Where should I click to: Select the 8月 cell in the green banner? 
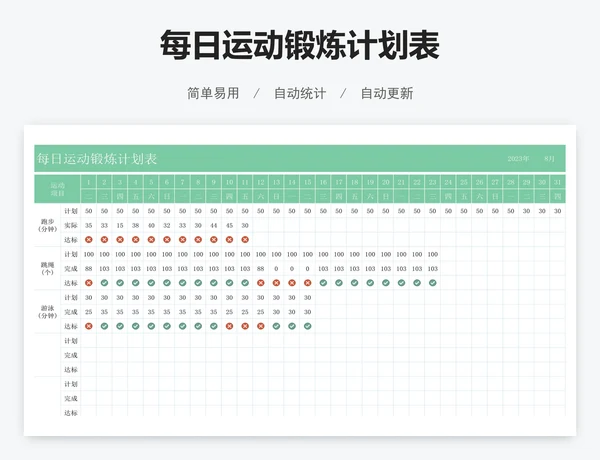tap(549, 158)
